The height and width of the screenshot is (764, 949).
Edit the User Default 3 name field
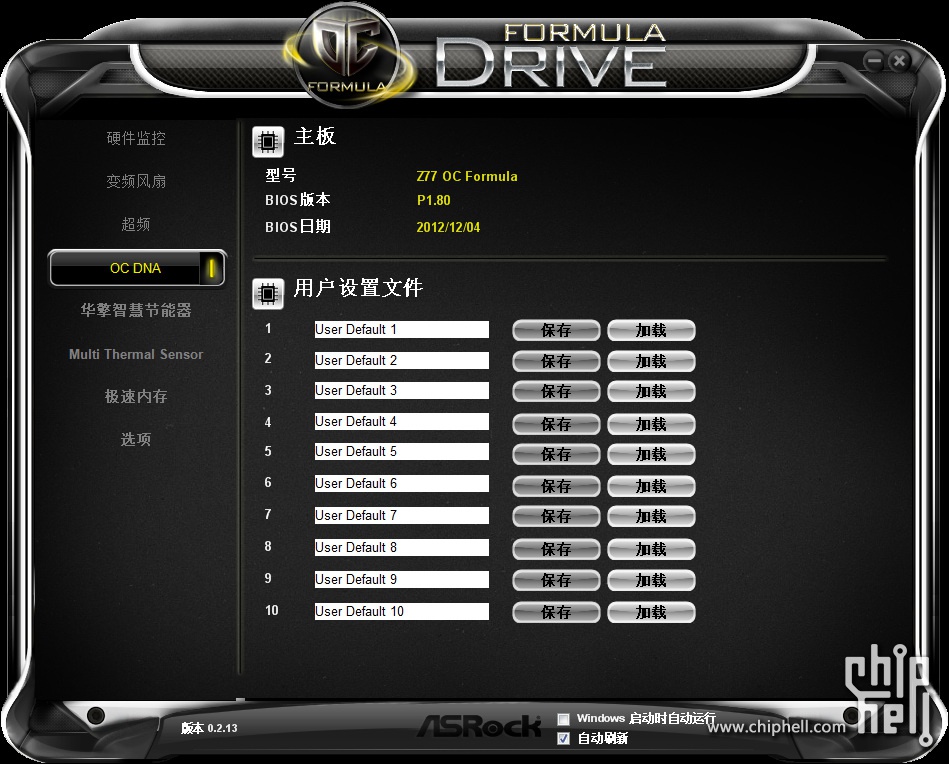tap(401, 390)
